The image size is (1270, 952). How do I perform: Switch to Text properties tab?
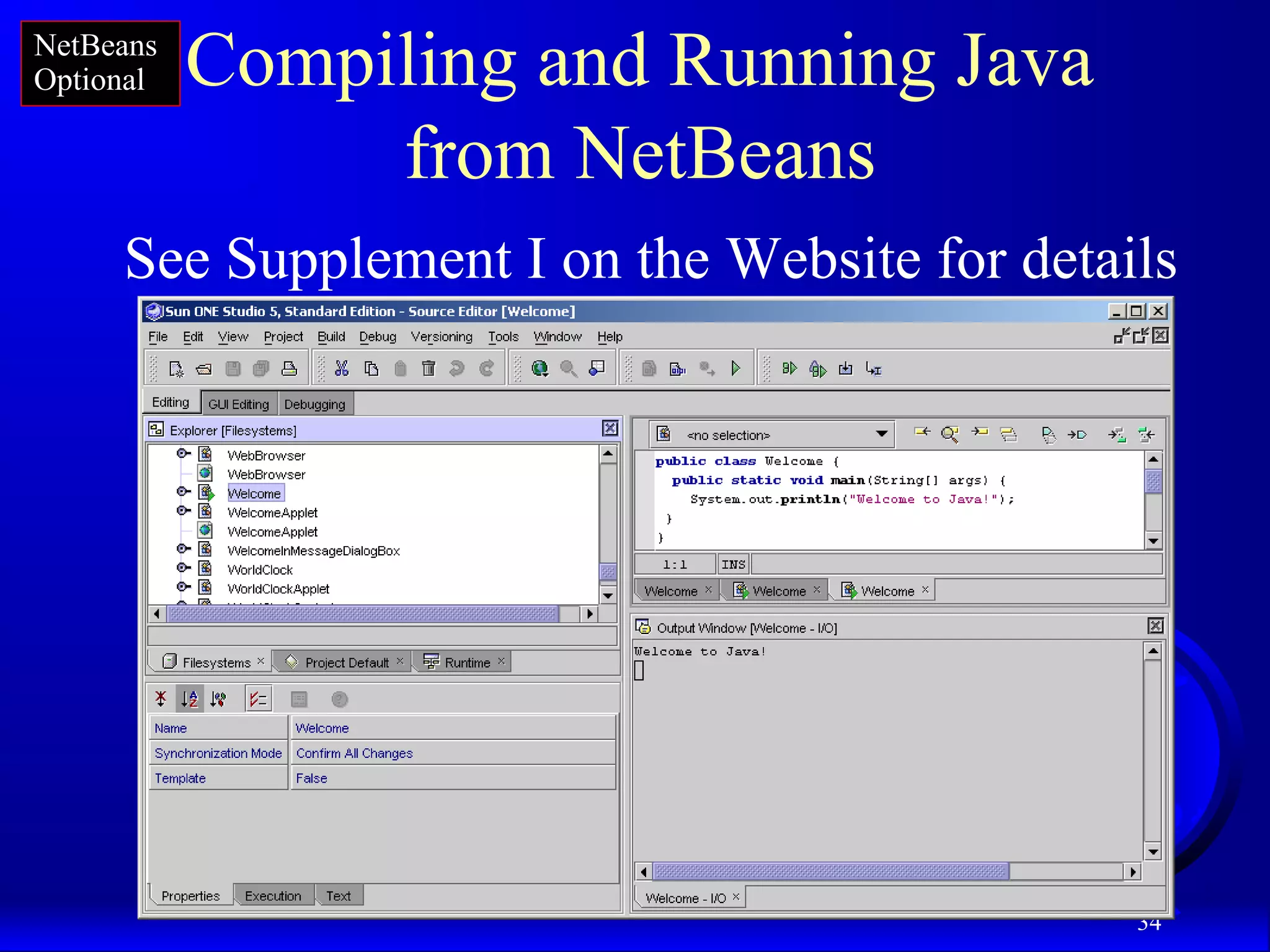click(x=339, y=896)
